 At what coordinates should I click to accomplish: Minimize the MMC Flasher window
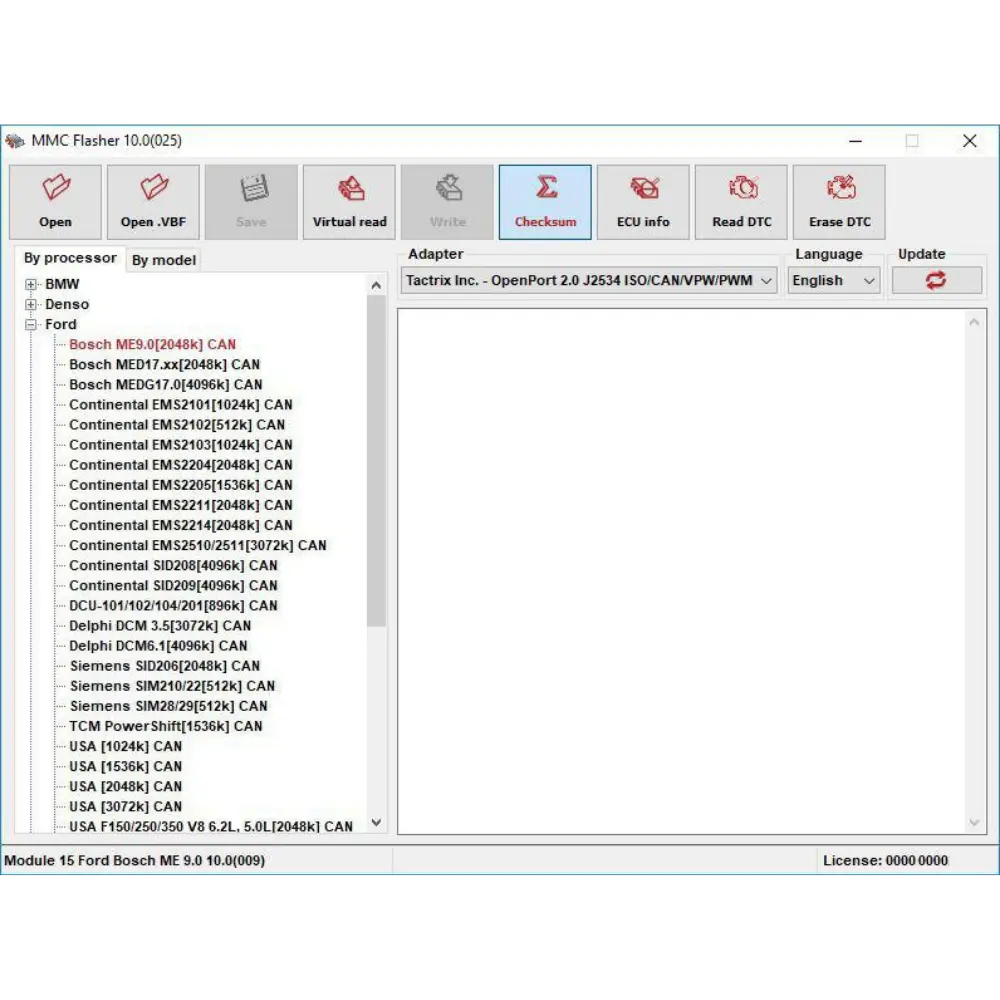click(x=856, y=141)
